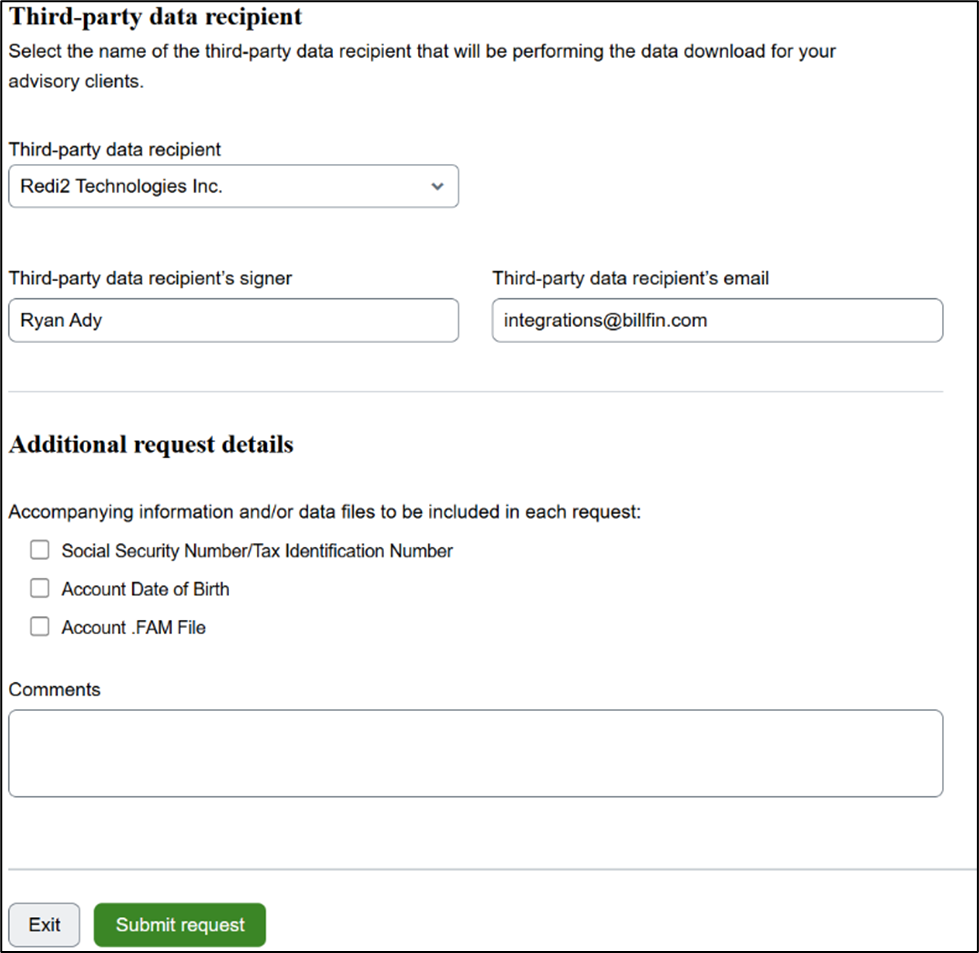Click the Social Security Number/Tax Identification Number label text

tap(257, 551)
